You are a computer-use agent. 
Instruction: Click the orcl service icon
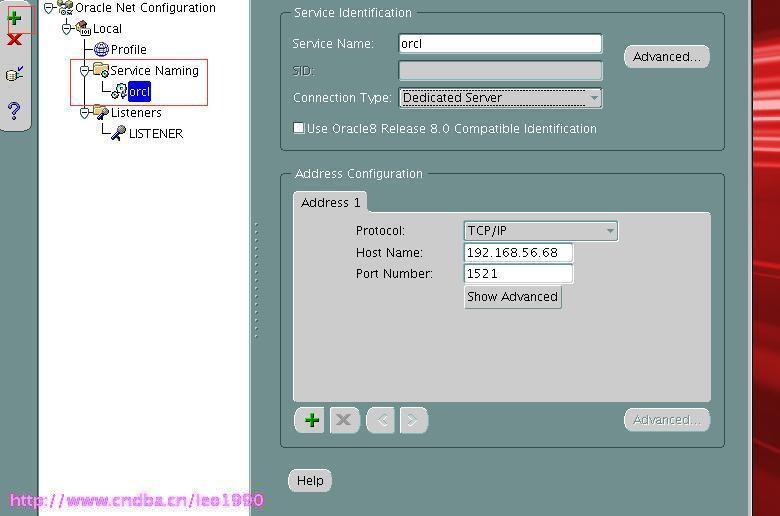pyautogui.click(x=119, y=91)
